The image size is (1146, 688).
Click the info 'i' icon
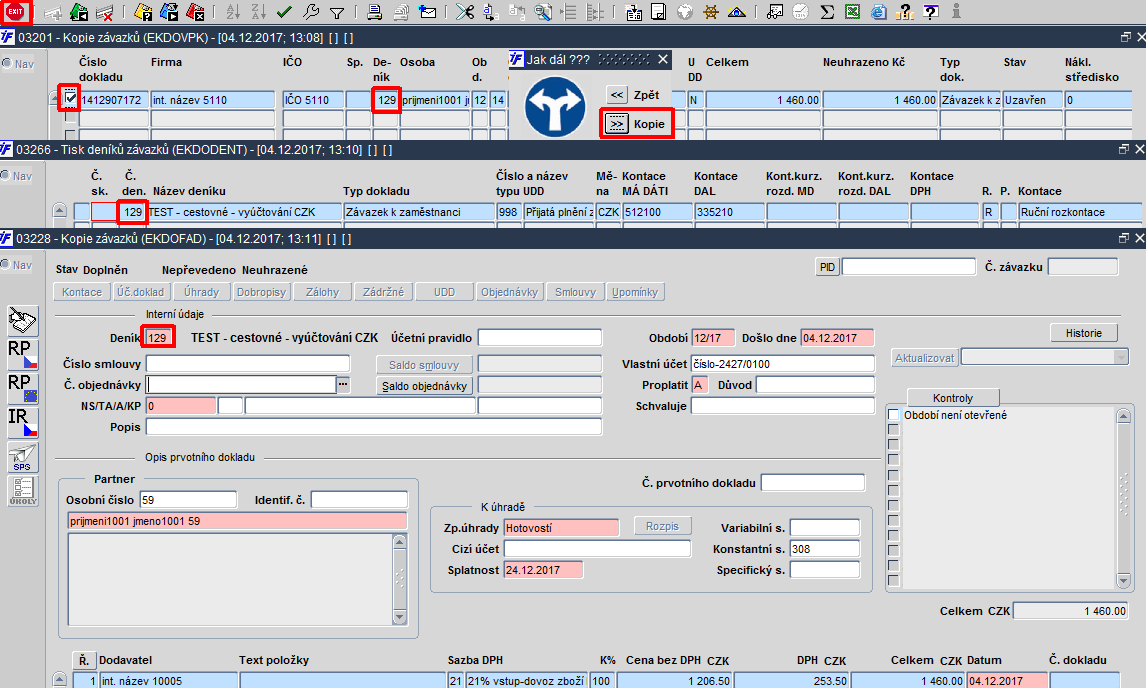[956, 12]
